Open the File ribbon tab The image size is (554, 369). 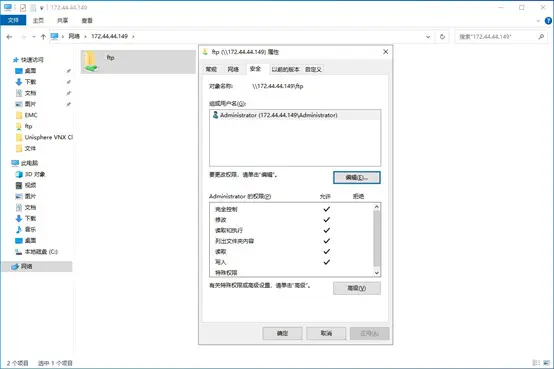click(x=13, y=20)
